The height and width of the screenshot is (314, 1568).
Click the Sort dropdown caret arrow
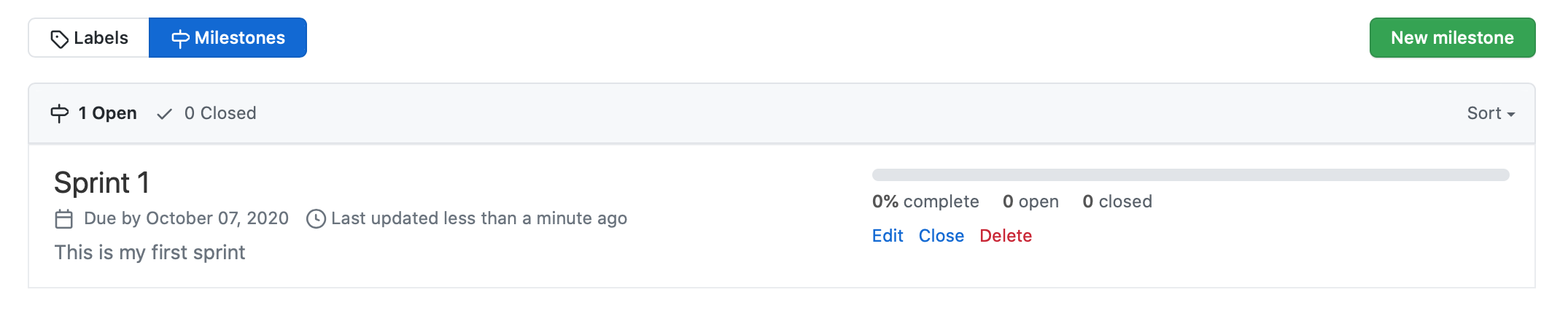pyautogui.click(x=1511, y=115)
